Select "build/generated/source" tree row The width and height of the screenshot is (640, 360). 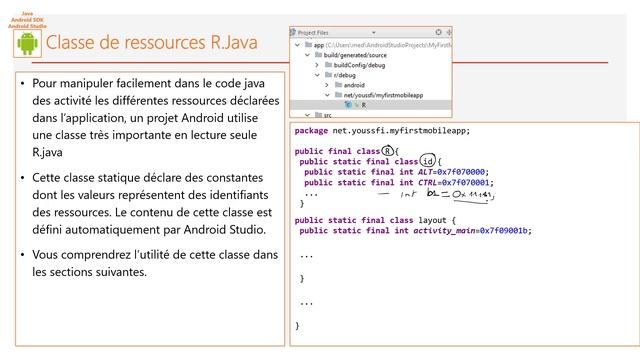pyautogui.click(x=355, y=55)
